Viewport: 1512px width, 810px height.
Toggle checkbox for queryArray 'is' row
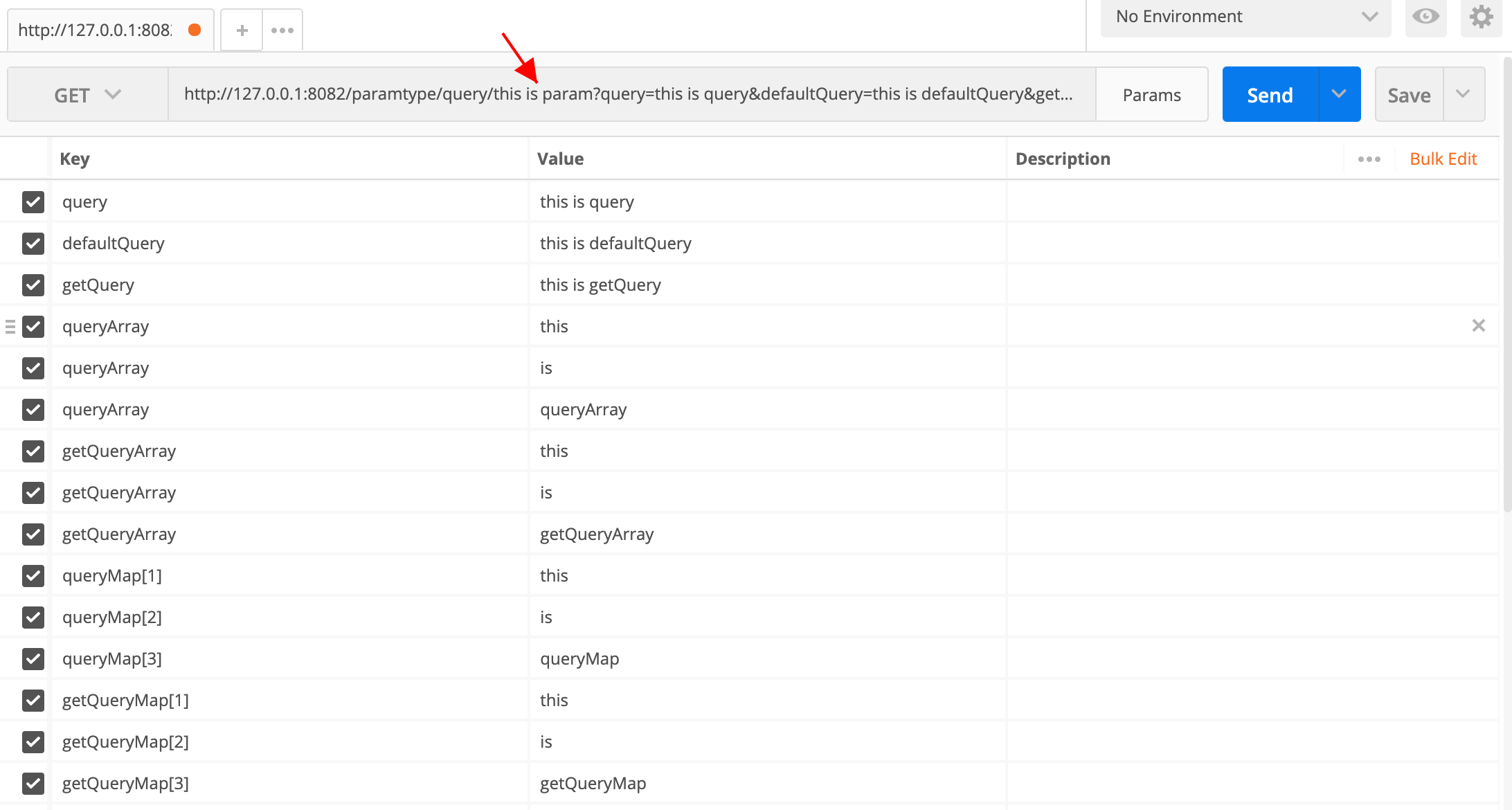click(33, 368)
